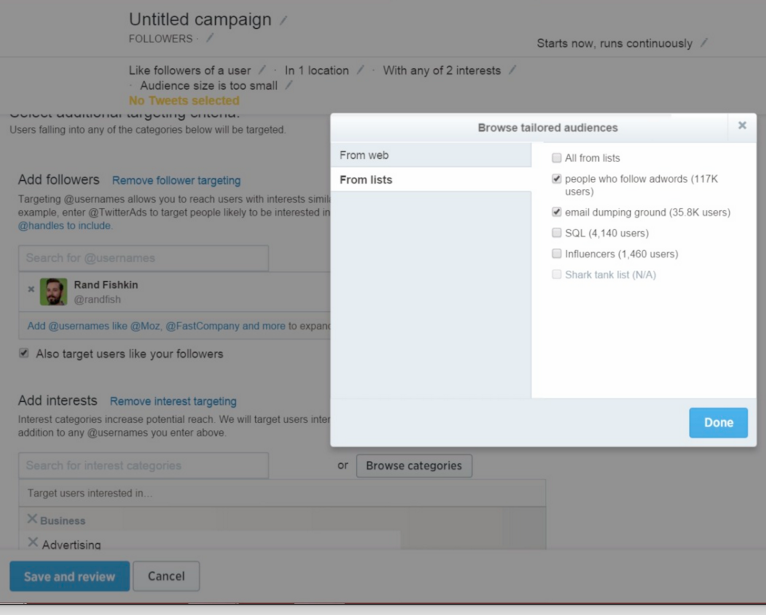The image size is (766, 615).
Task: Remove Business interest with X icon
Action: 32,519
